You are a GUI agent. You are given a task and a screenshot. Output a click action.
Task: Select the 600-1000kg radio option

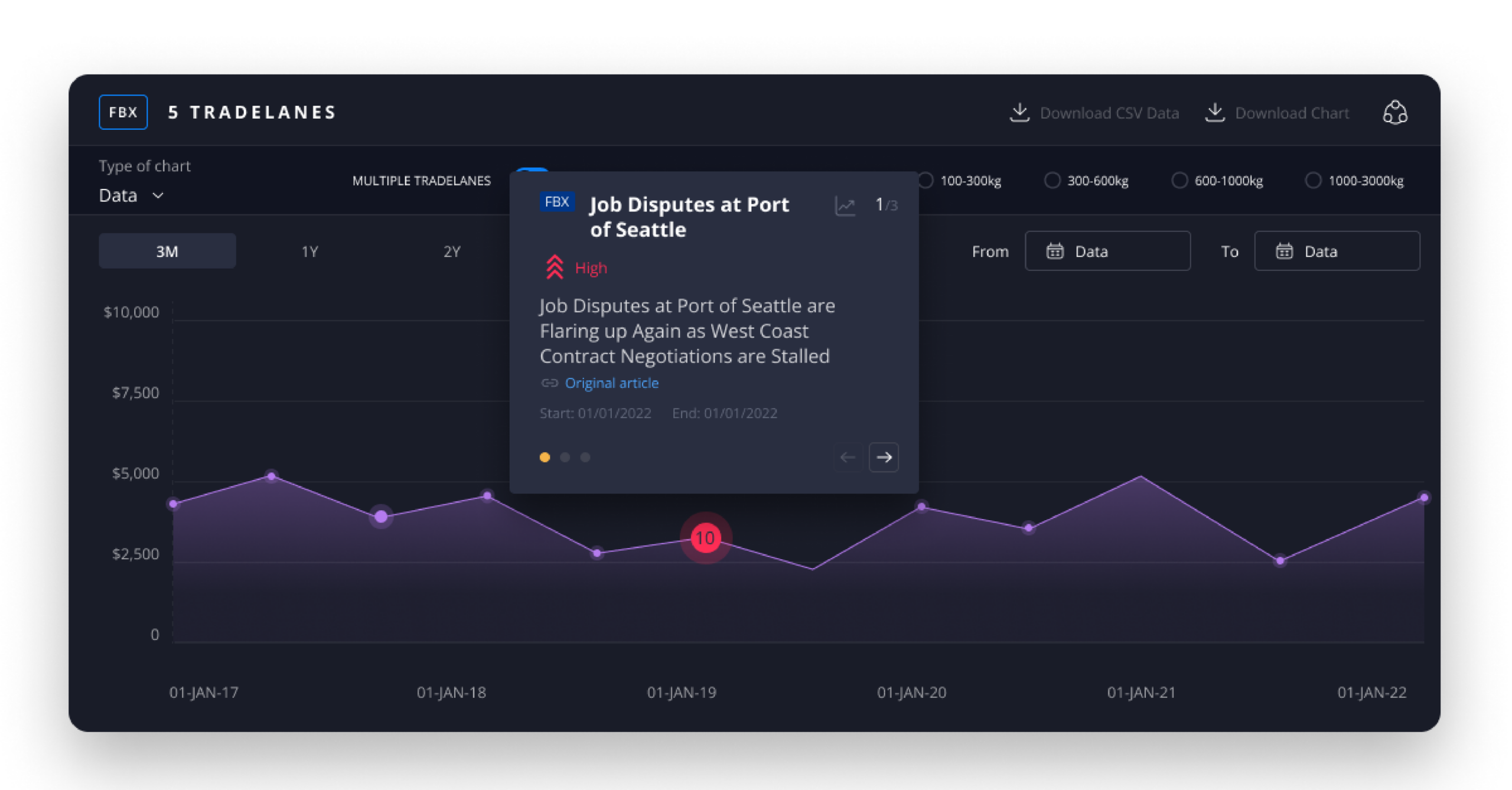pos(1179,181)
